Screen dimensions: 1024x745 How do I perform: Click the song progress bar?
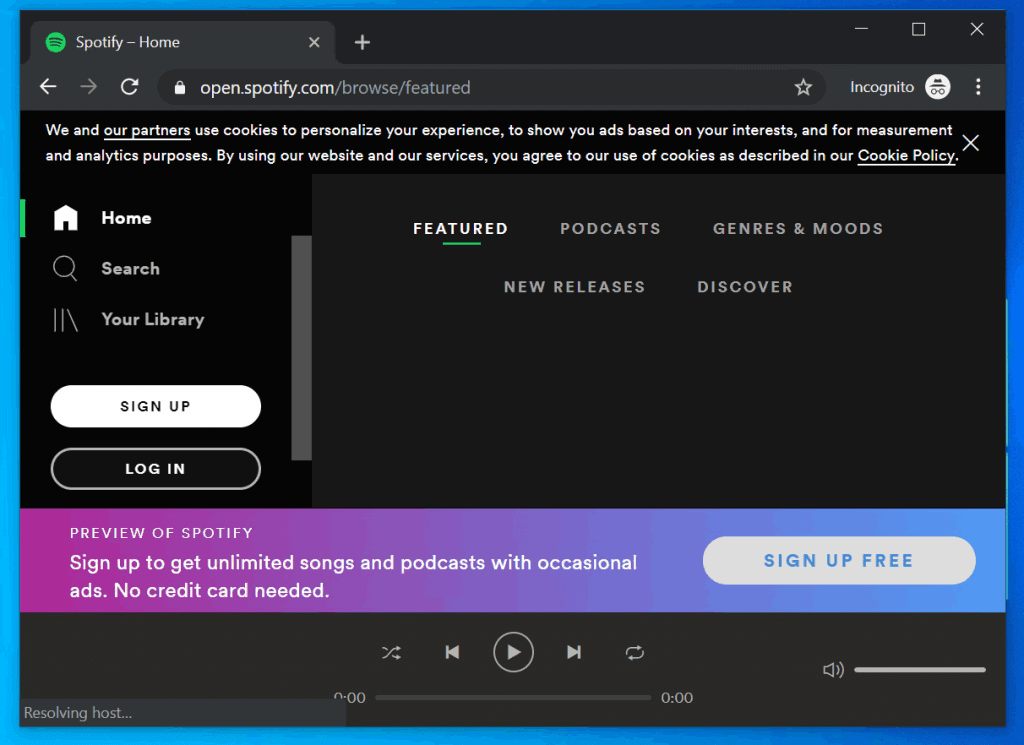[x=513, y=697]
